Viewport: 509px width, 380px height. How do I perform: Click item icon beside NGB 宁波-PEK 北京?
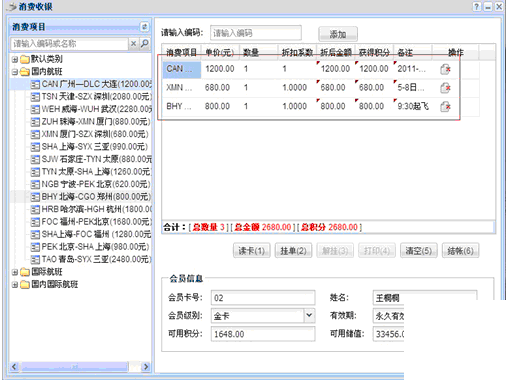tap(35, 184)
